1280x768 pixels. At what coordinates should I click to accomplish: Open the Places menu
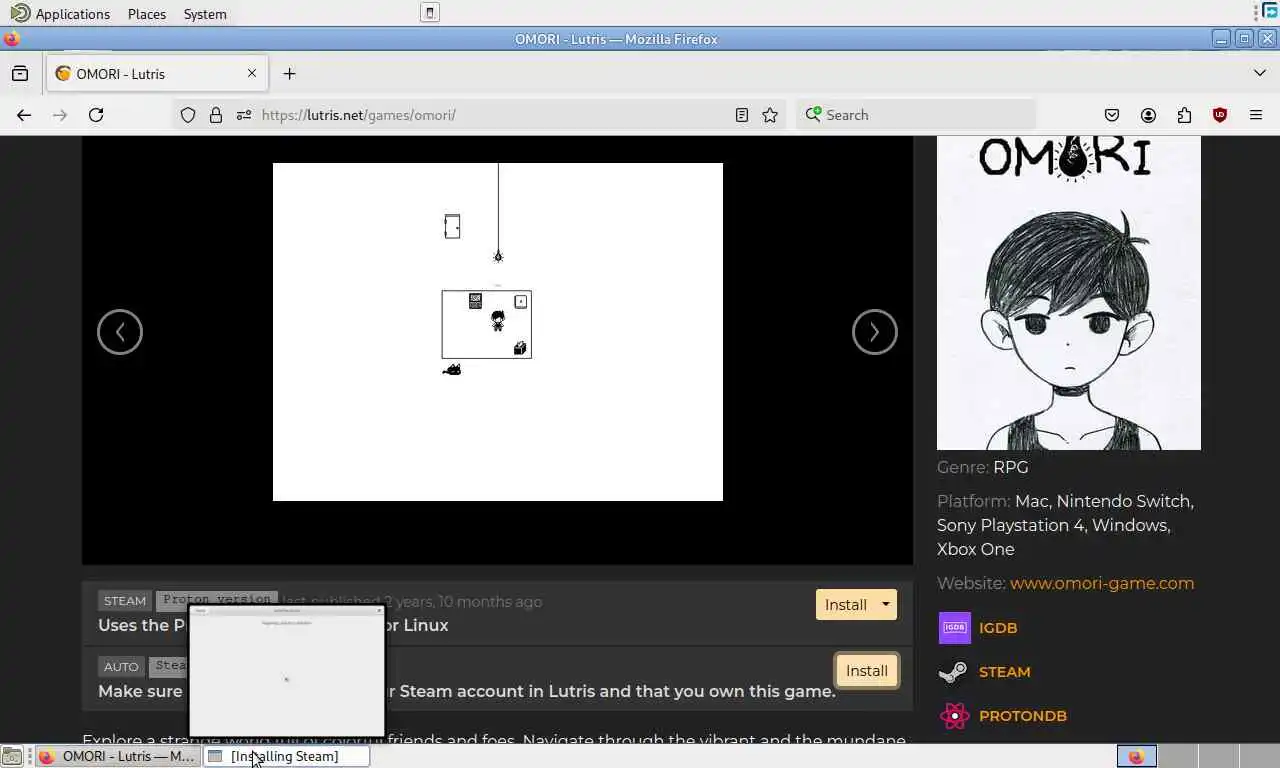tap(147, 14)
